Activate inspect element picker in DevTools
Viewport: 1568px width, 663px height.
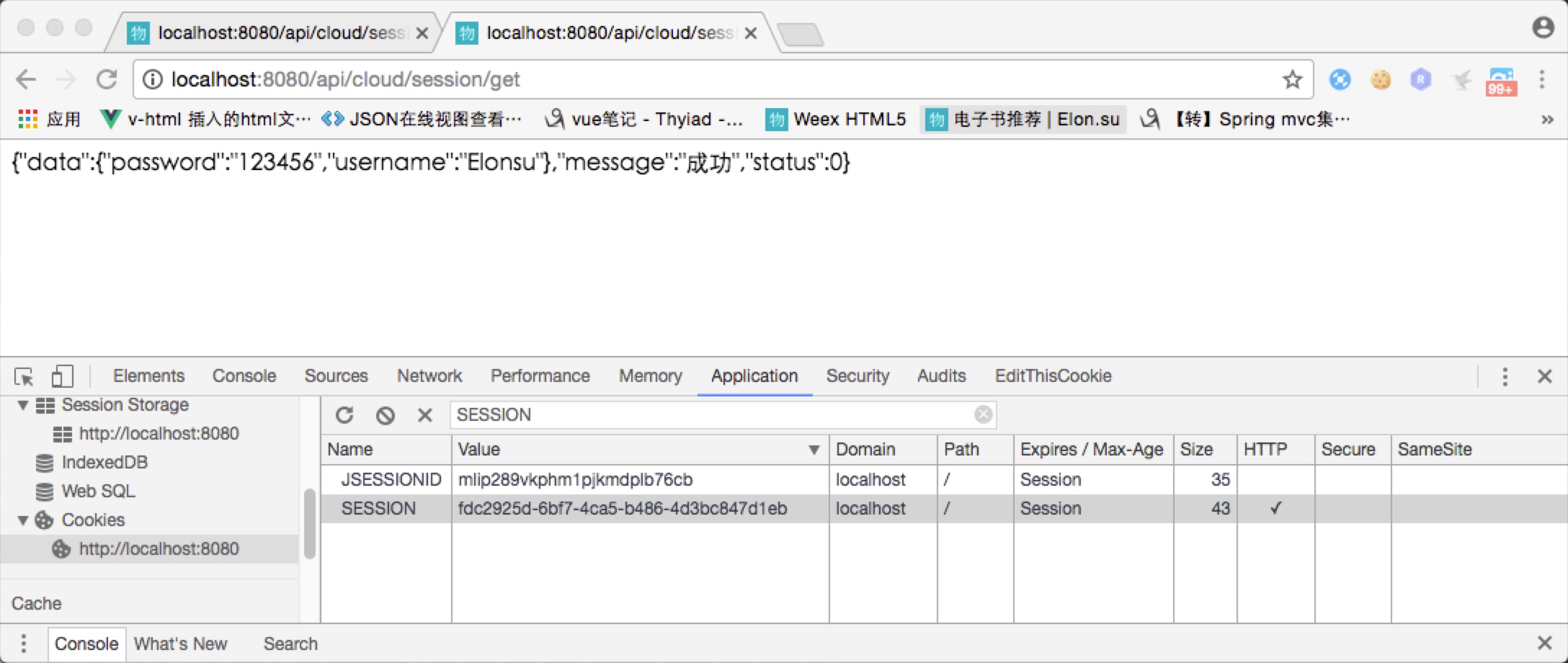[24, 376]
